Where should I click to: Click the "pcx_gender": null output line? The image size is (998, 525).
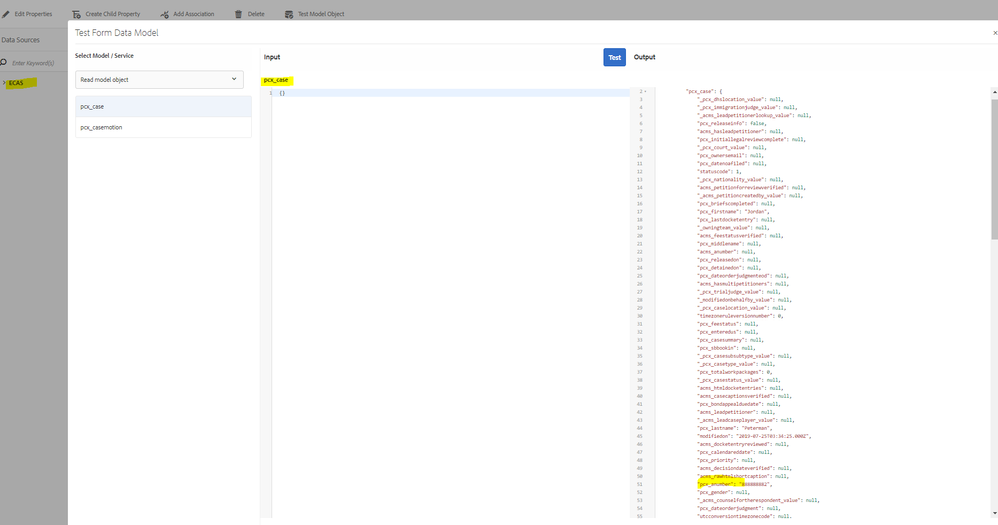(x=724, y=493)
